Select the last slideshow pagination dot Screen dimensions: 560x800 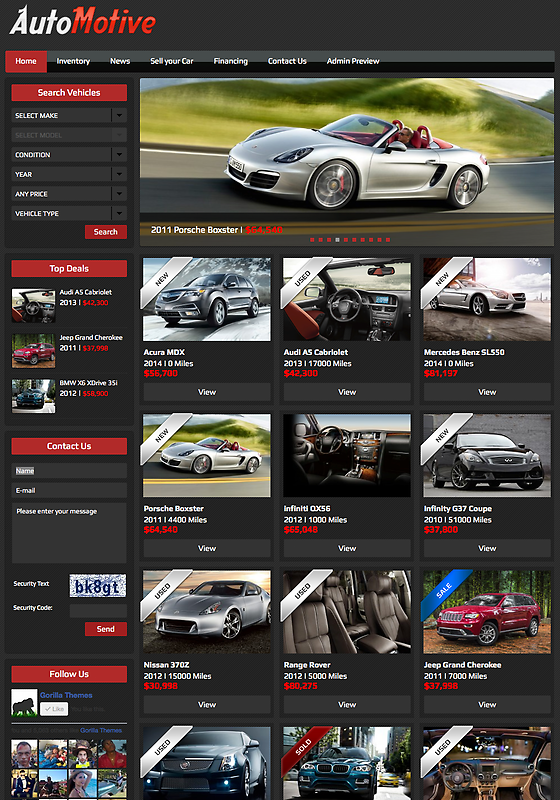point(388,240)
